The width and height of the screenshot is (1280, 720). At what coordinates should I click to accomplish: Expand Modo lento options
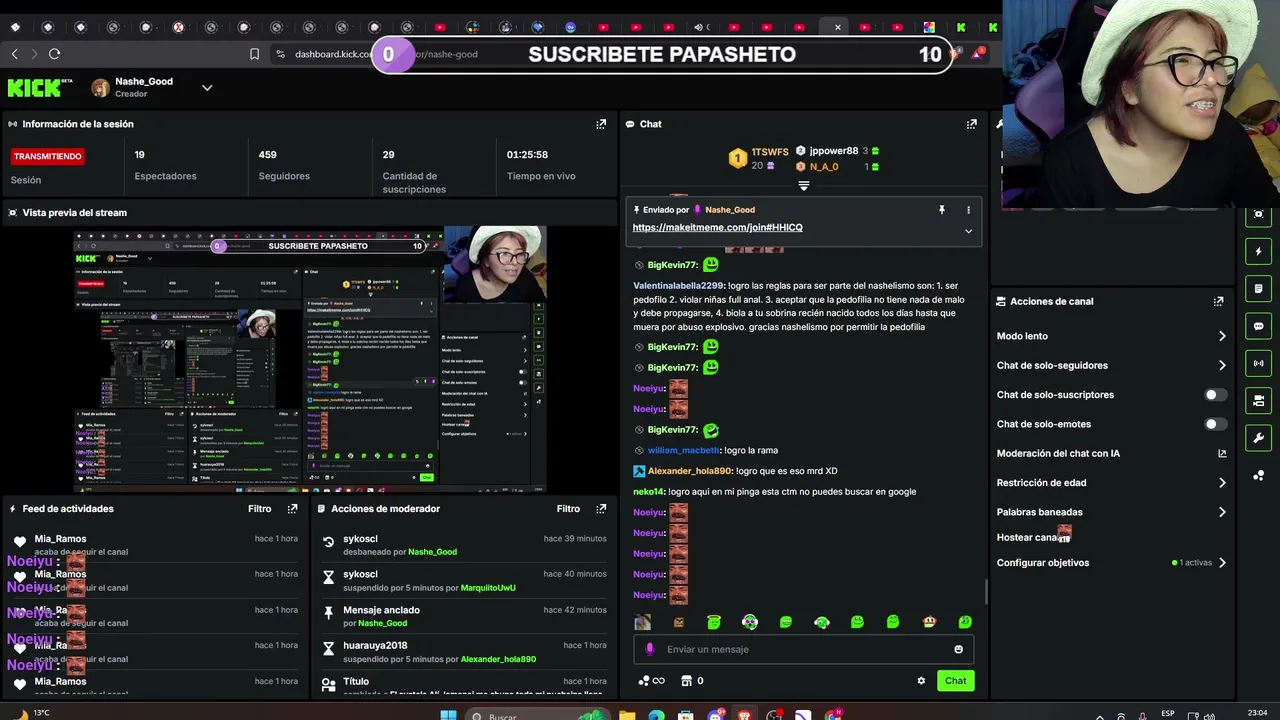click(1221, 336)
